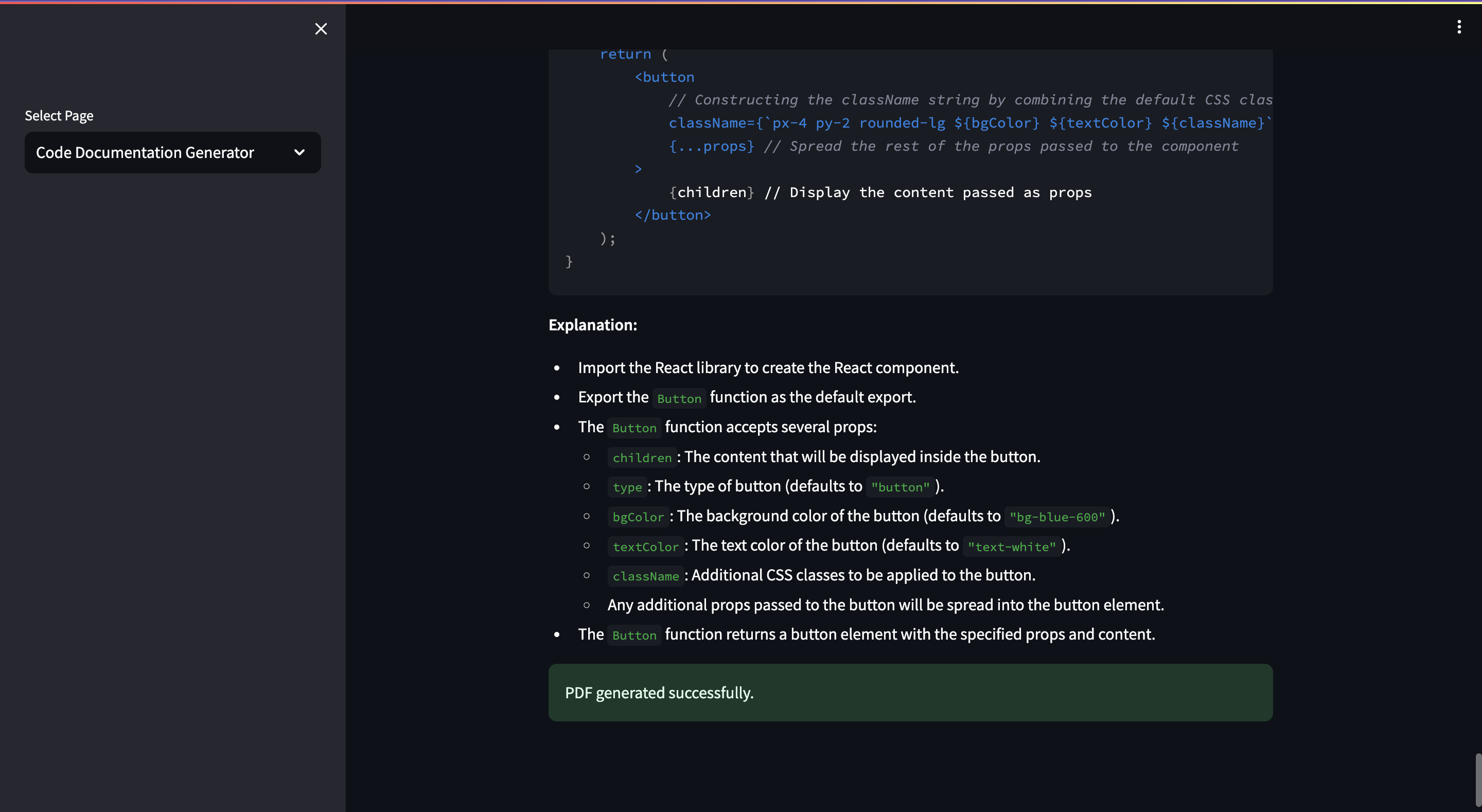Click the 'bgColor' prop code chip

click(638, 517)
